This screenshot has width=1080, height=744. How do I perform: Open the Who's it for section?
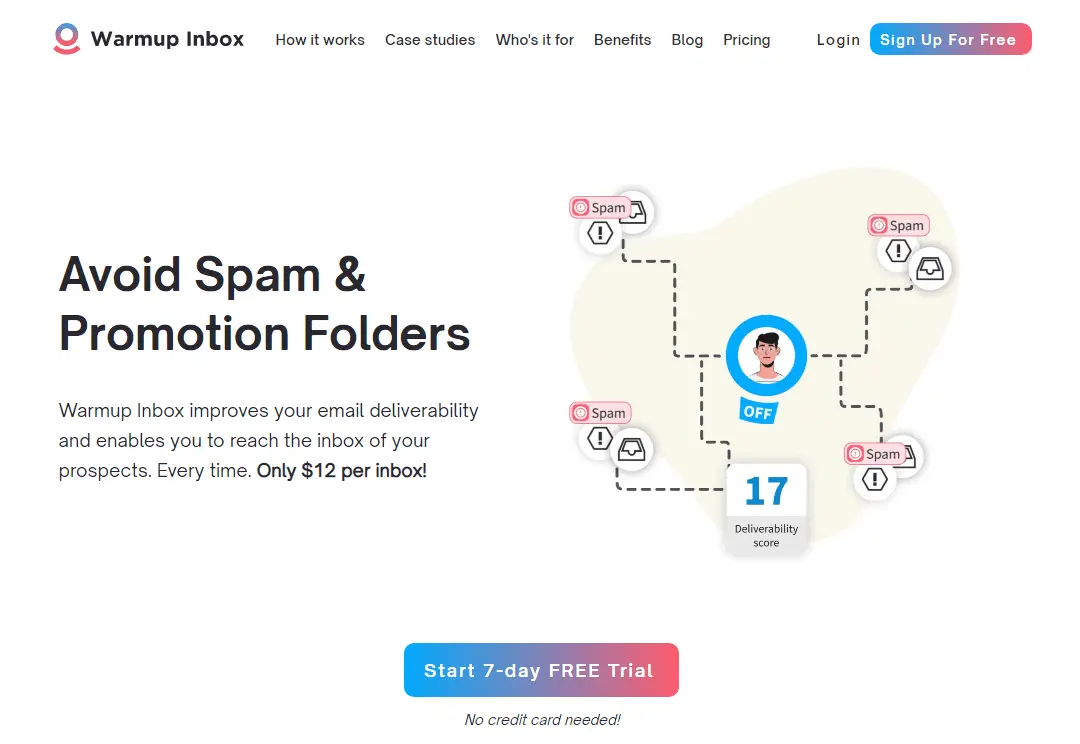coord(535,40)
